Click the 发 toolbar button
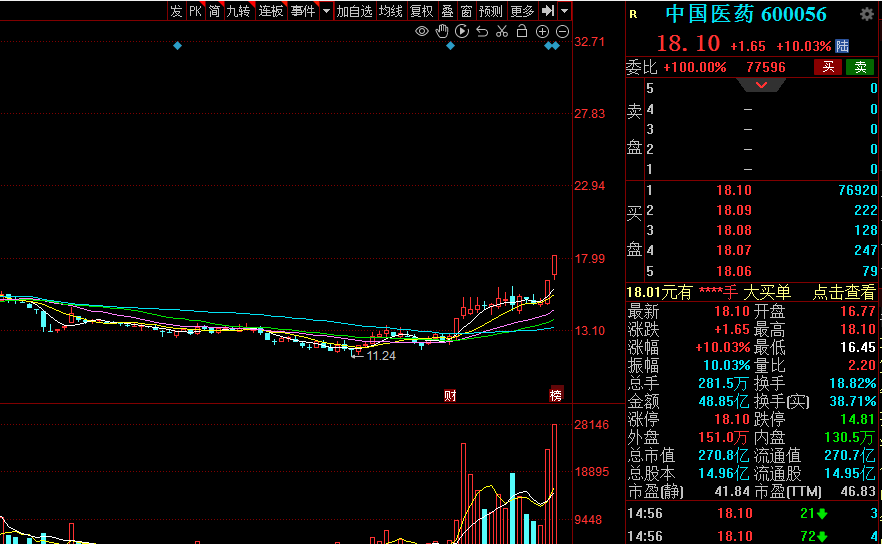Viewport: 882px width, 544px height. point(176,11)
